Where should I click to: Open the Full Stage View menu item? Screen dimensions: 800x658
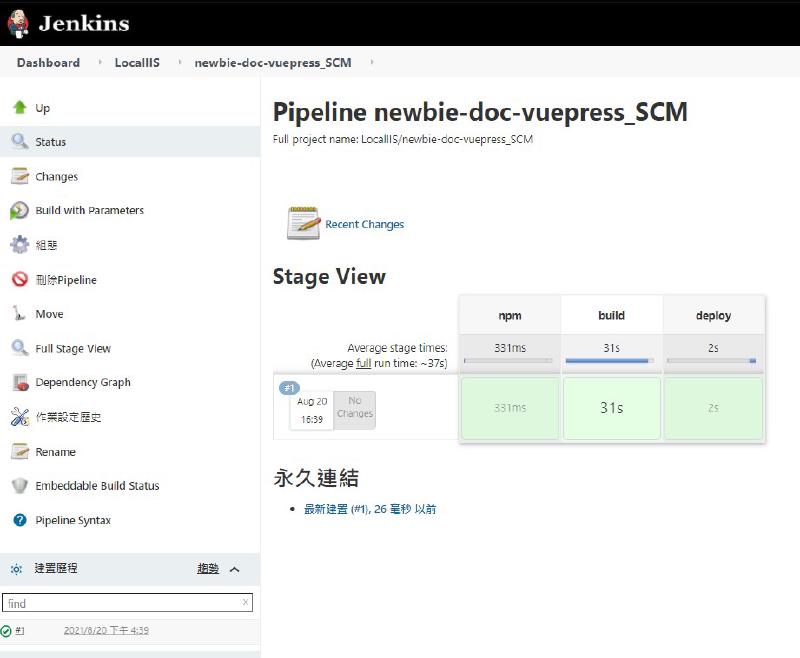73,349
